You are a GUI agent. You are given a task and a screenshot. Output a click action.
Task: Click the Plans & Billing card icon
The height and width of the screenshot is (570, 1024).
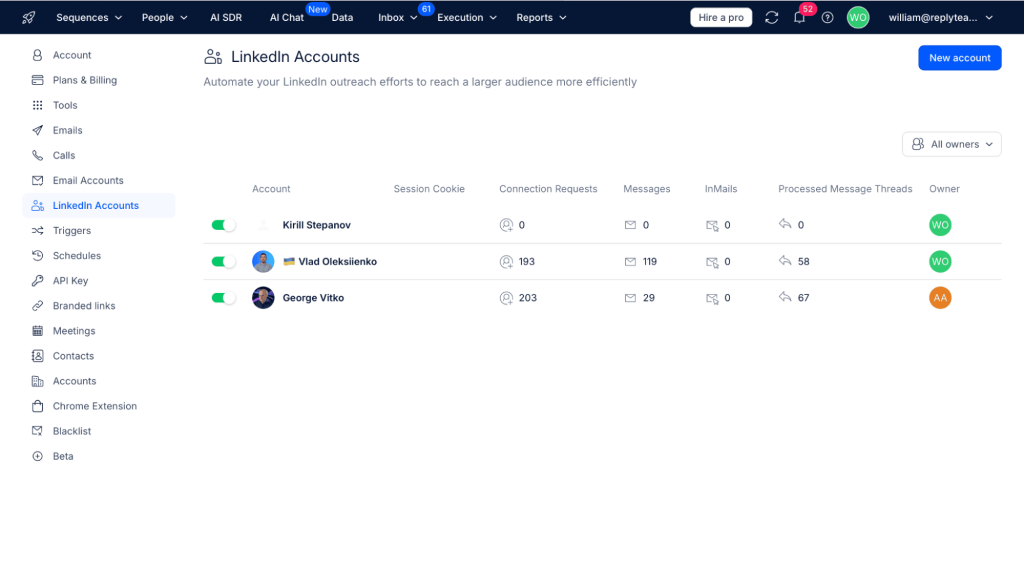pos(37,80)
